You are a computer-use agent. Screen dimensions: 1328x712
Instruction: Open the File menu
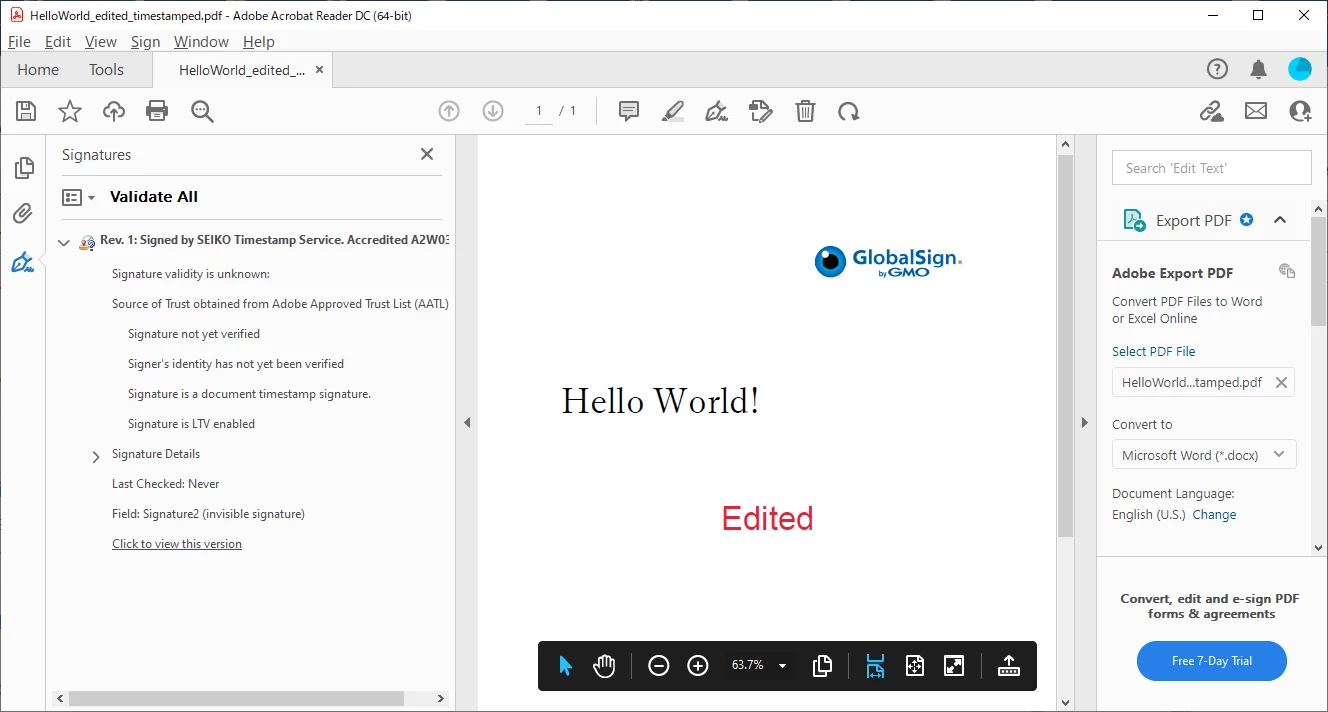tap(19, 41)
